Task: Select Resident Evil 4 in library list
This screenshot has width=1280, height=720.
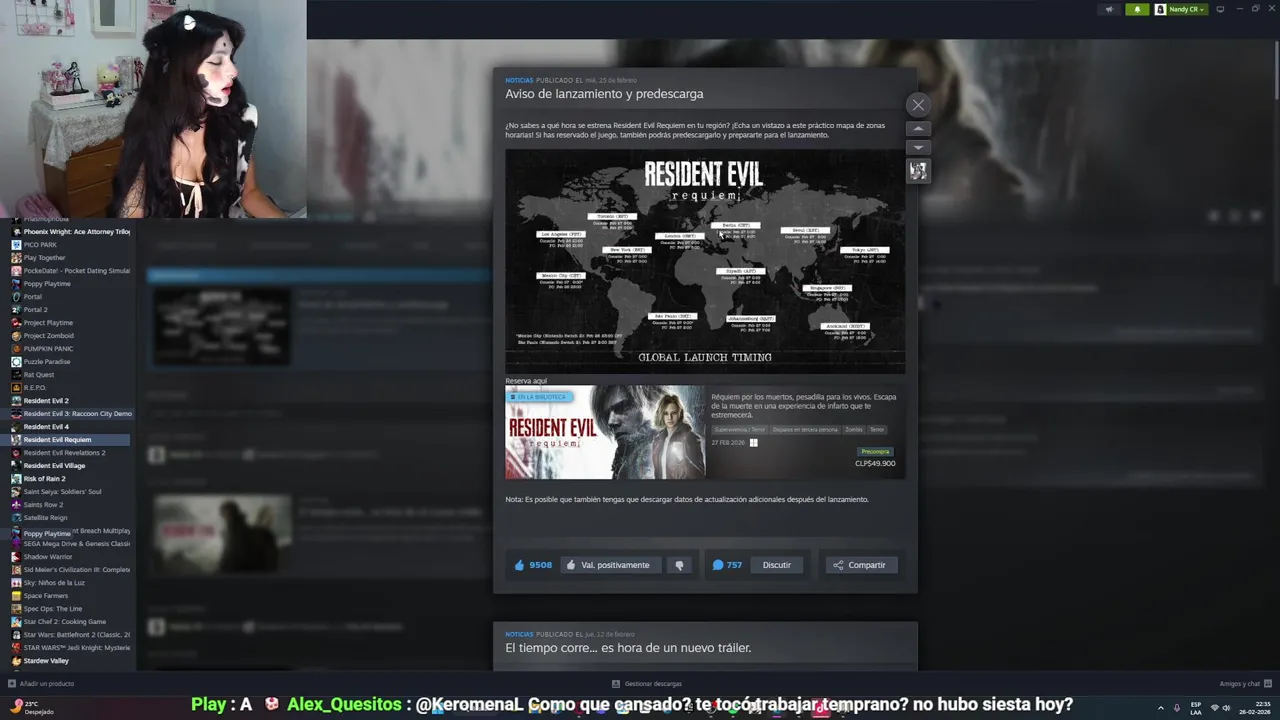Action: pos(70,427)
